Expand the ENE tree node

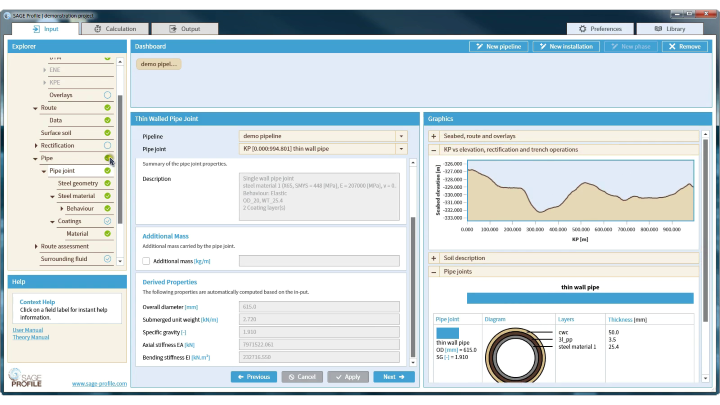45,70
